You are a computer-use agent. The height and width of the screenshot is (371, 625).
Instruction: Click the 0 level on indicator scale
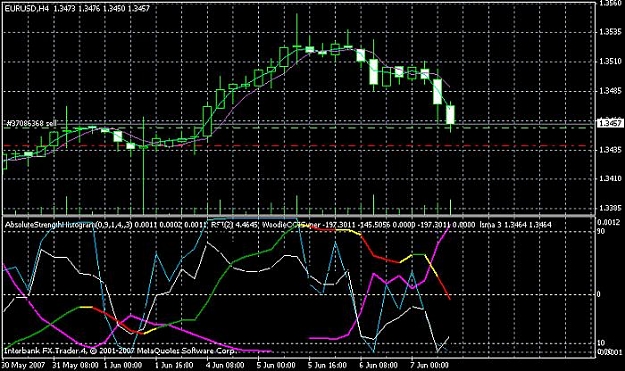[x=598, y=294]
